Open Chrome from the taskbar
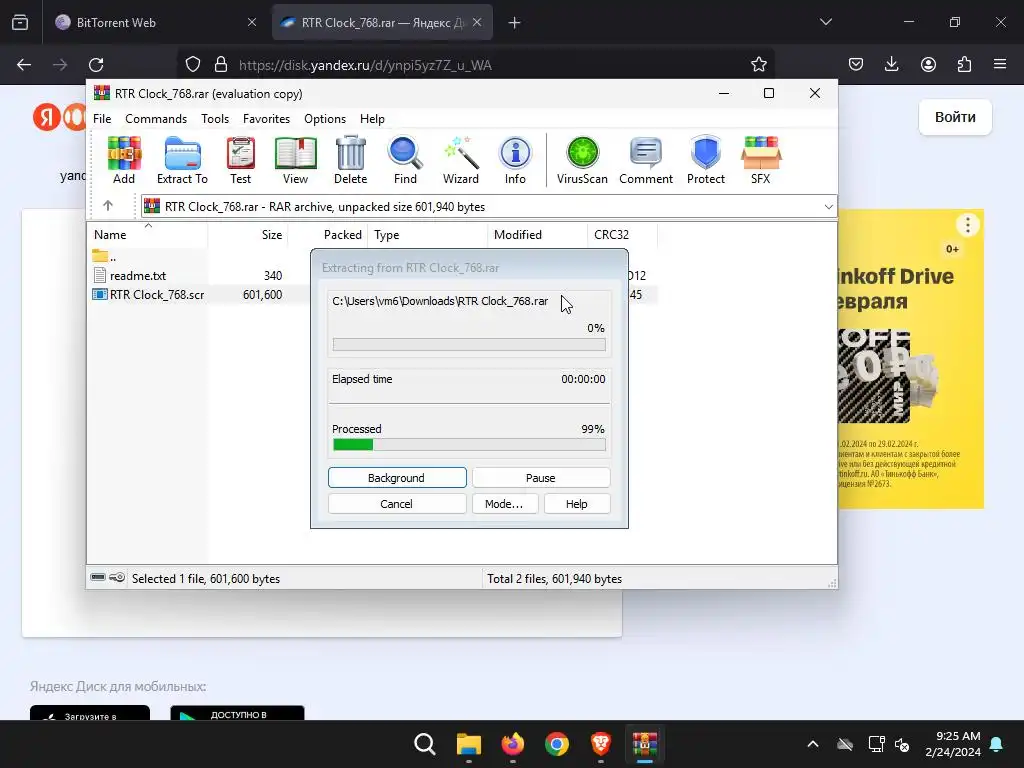Image resolution: width=1024 pixels, height=768 pixels. (557, 744)
